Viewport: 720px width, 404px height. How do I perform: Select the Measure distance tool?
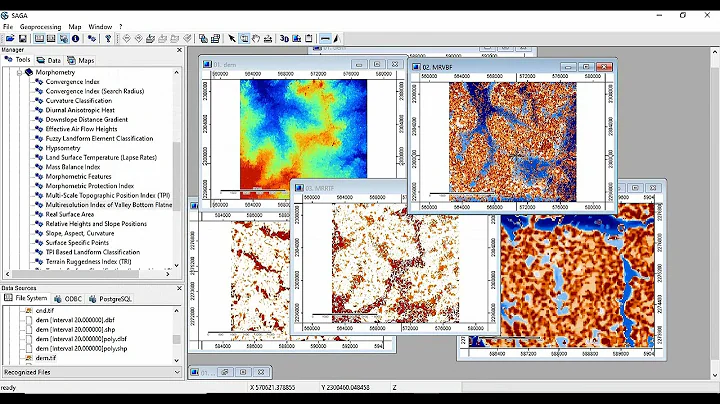pos(268,39)
